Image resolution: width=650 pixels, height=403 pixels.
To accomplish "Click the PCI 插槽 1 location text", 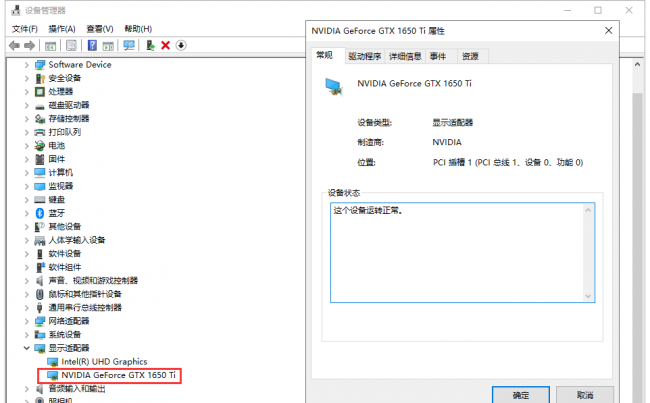I will (508, 163).
